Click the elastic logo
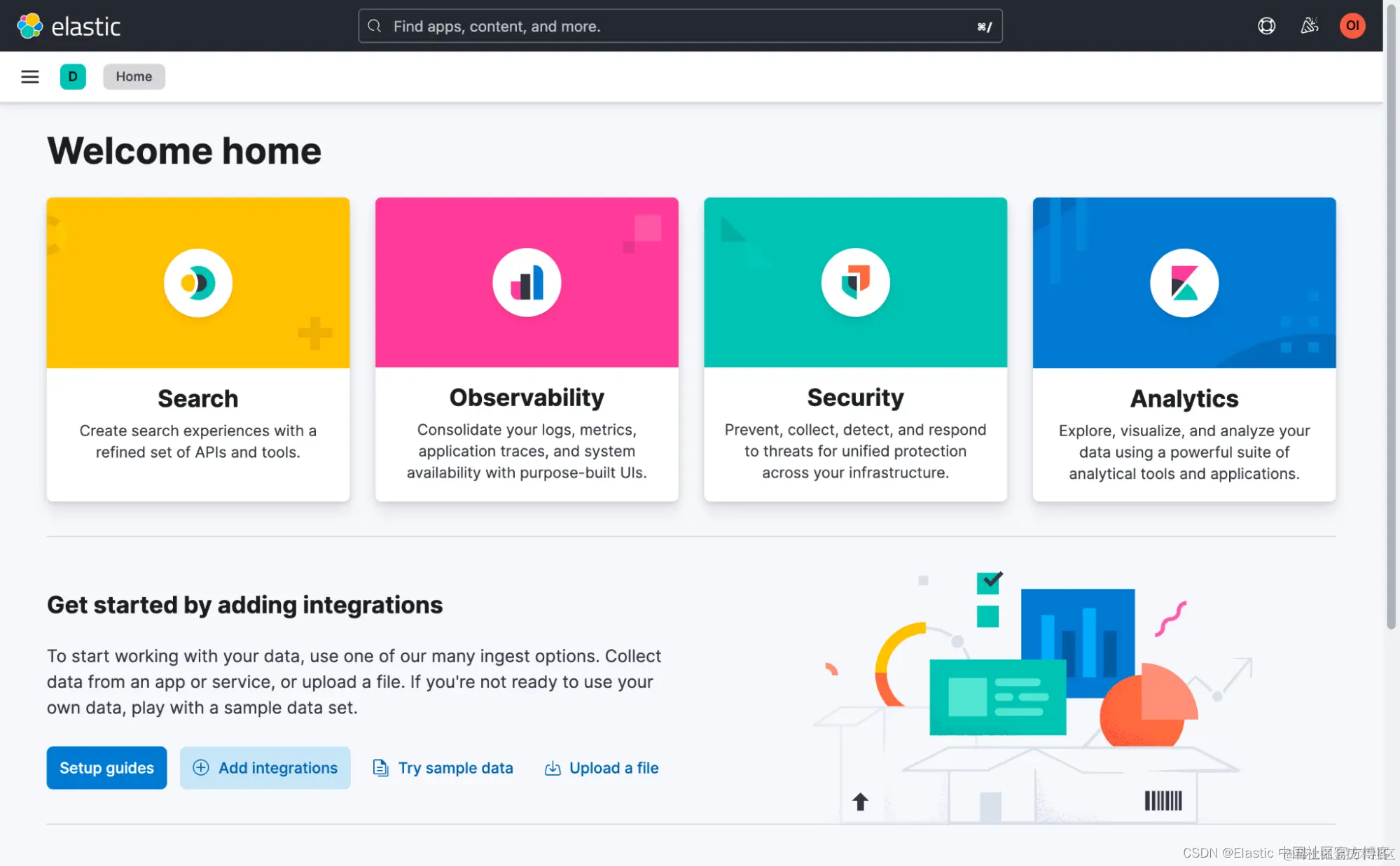1400x866 pixels. 69,26
